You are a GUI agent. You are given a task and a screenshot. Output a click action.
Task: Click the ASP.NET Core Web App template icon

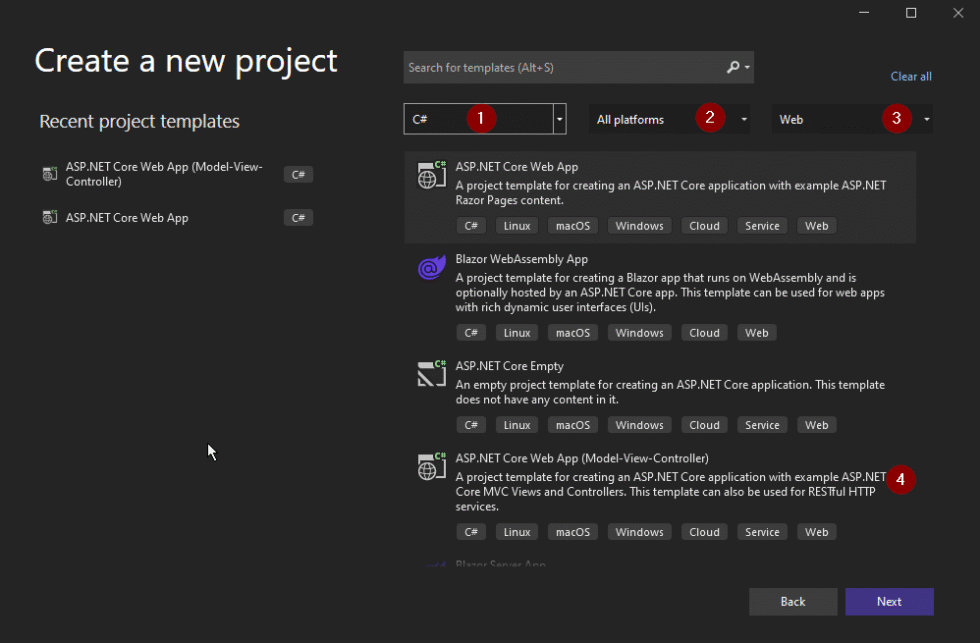tap(432, 175)
